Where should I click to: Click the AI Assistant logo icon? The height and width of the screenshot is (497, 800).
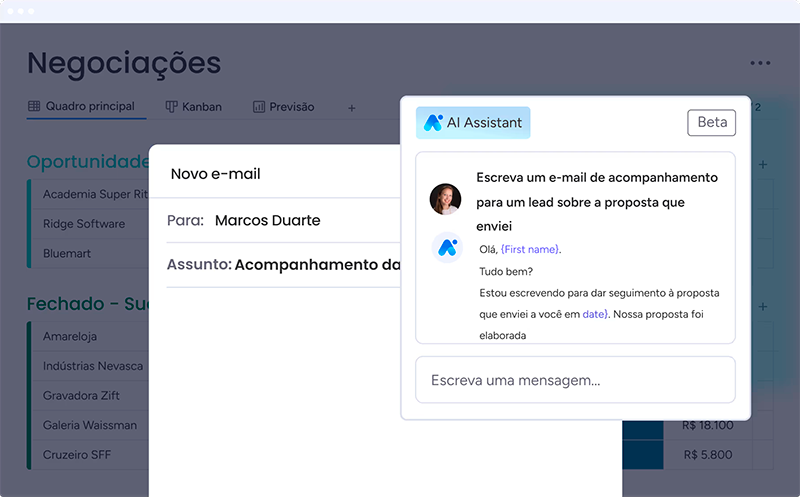pyautogui.click(x=434, y=123)
